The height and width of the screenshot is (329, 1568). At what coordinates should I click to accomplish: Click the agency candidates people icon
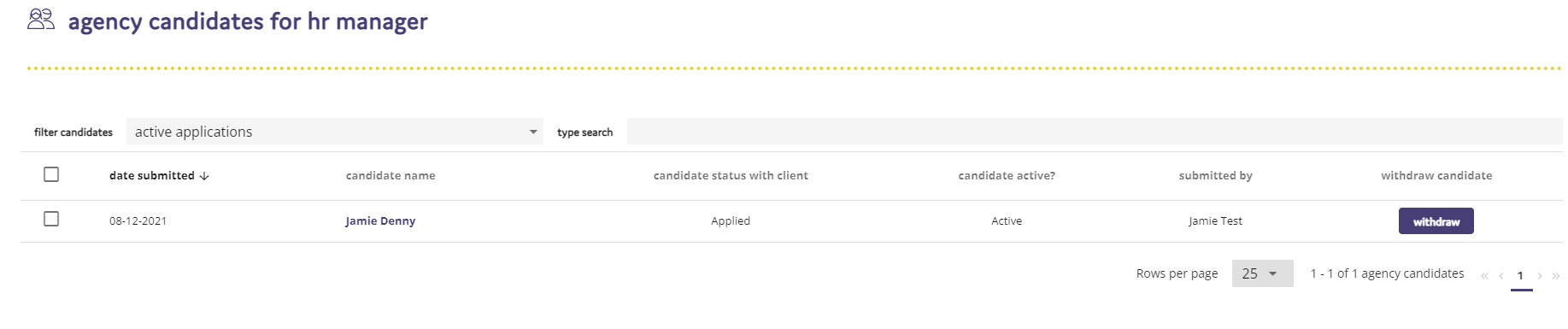[41, 20]
